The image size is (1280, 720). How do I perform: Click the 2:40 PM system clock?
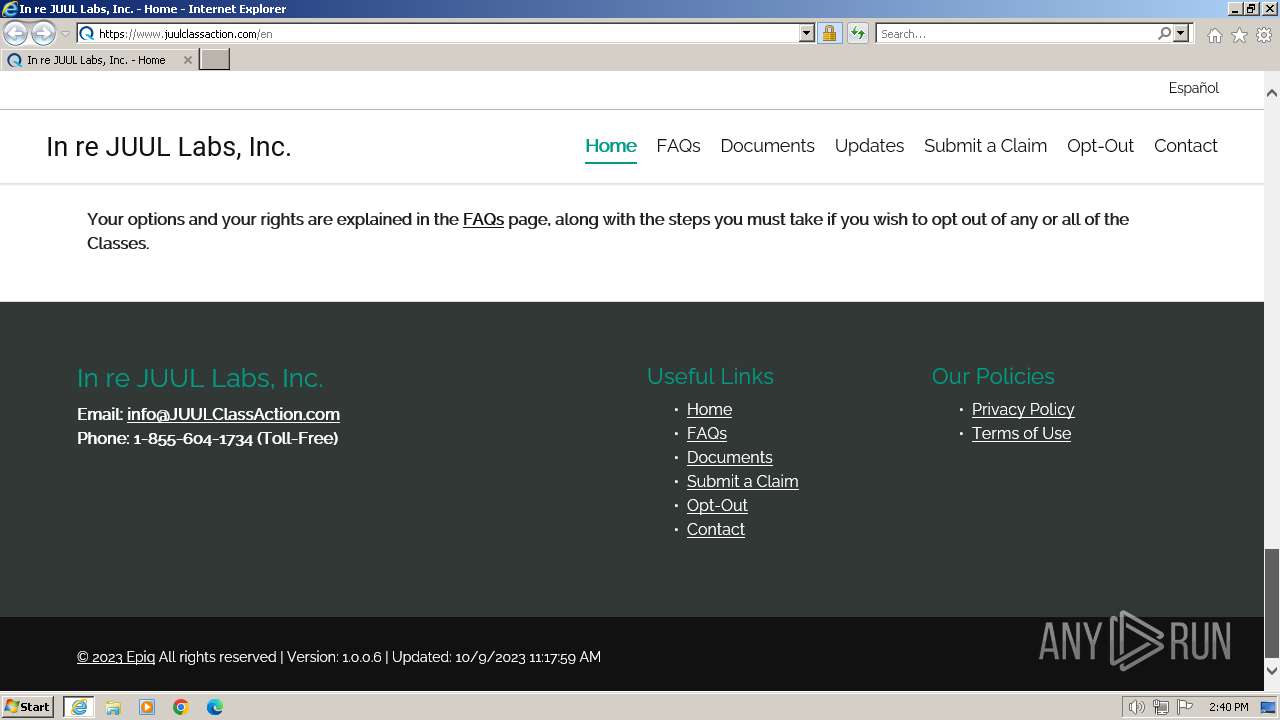(x=1228, y=707)
